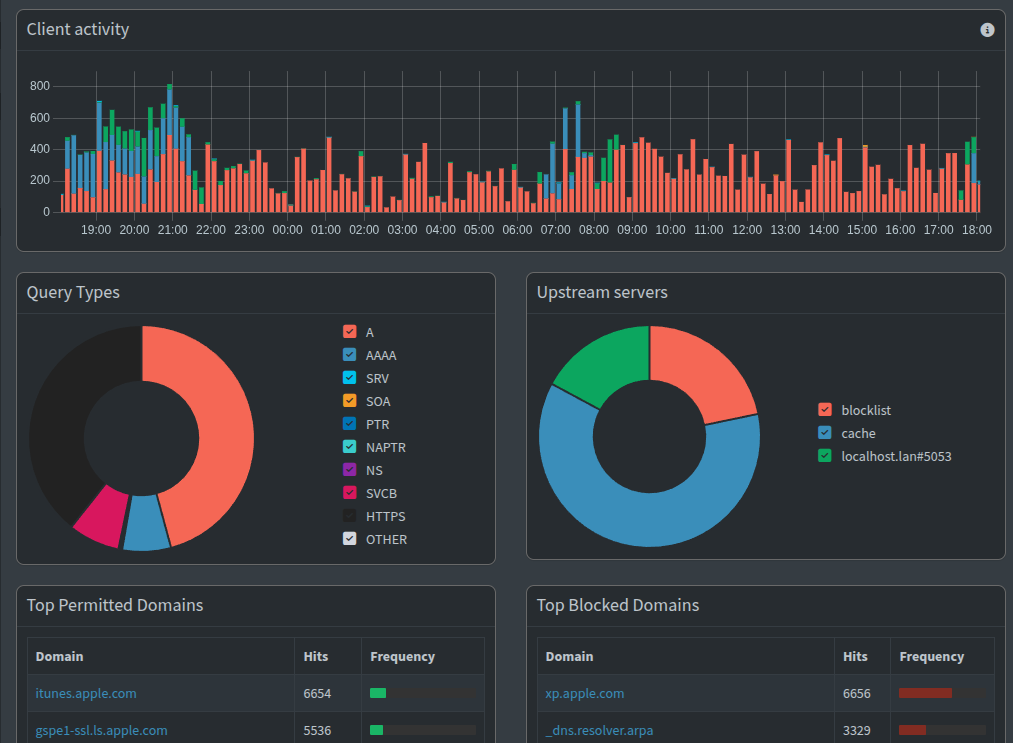1013x743 pixels.
Task: Toggle the NS legend checkbox
Action: click(350, 470)
